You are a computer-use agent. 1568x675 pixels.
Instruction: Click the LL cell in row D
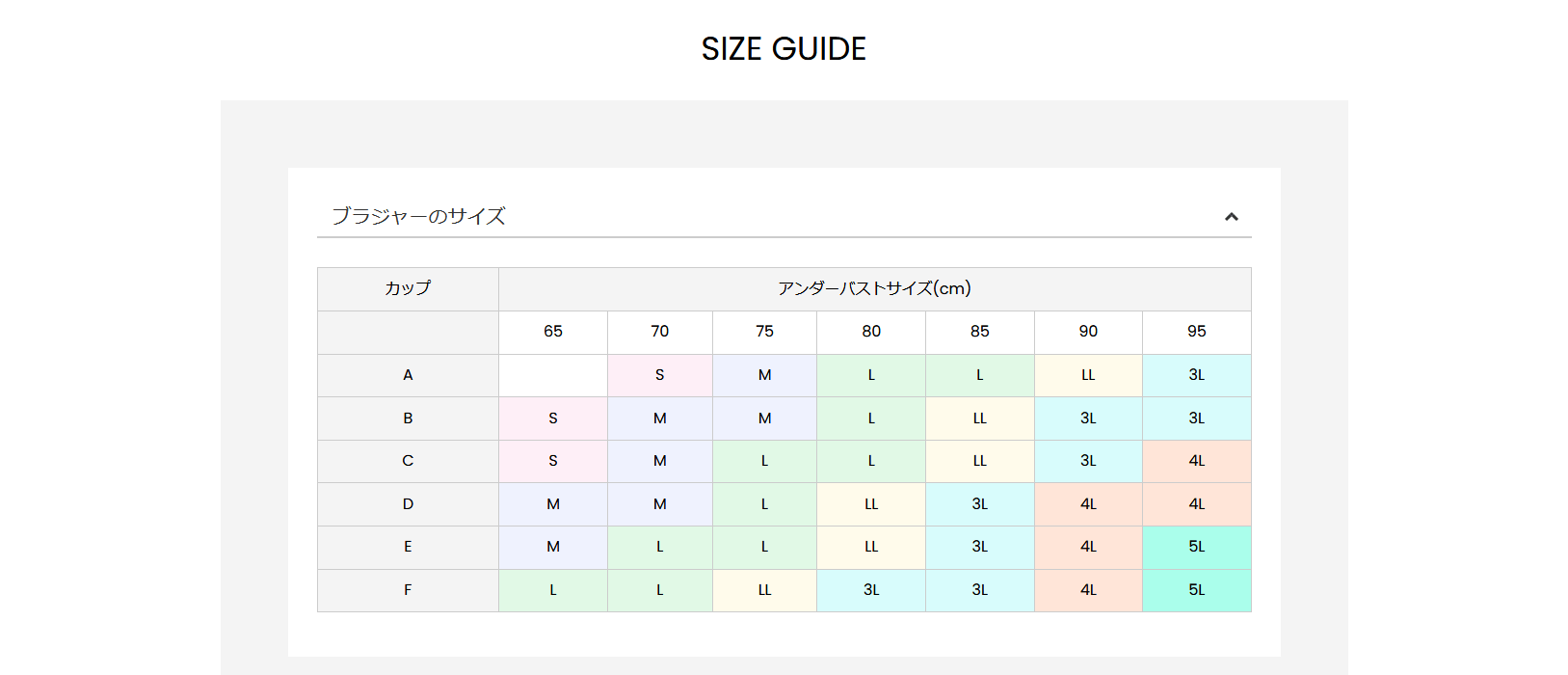[871, 504]
